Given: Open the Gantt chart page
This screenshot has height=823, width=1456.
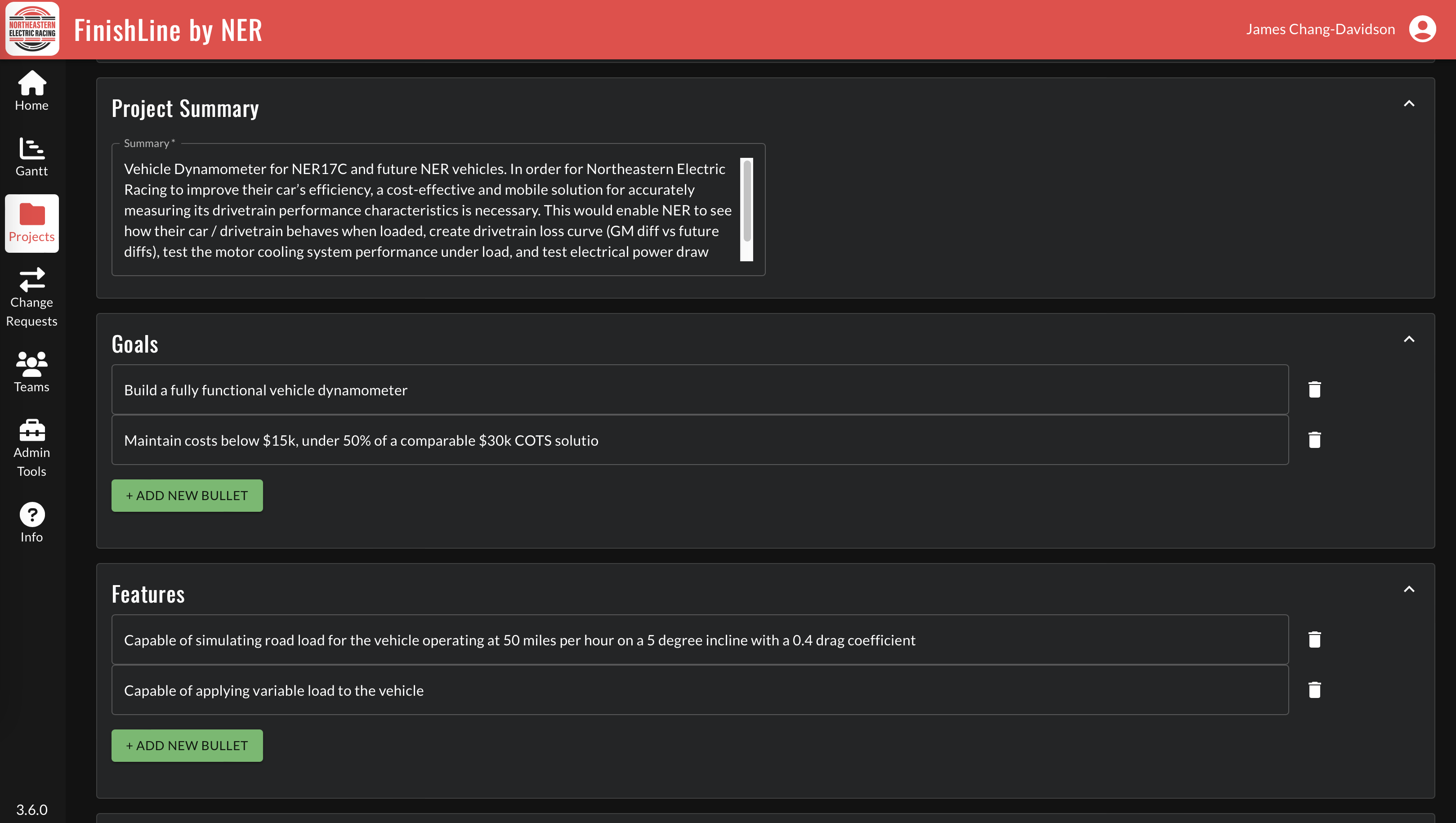Looking at the screenshot, I should coord(31,157).
